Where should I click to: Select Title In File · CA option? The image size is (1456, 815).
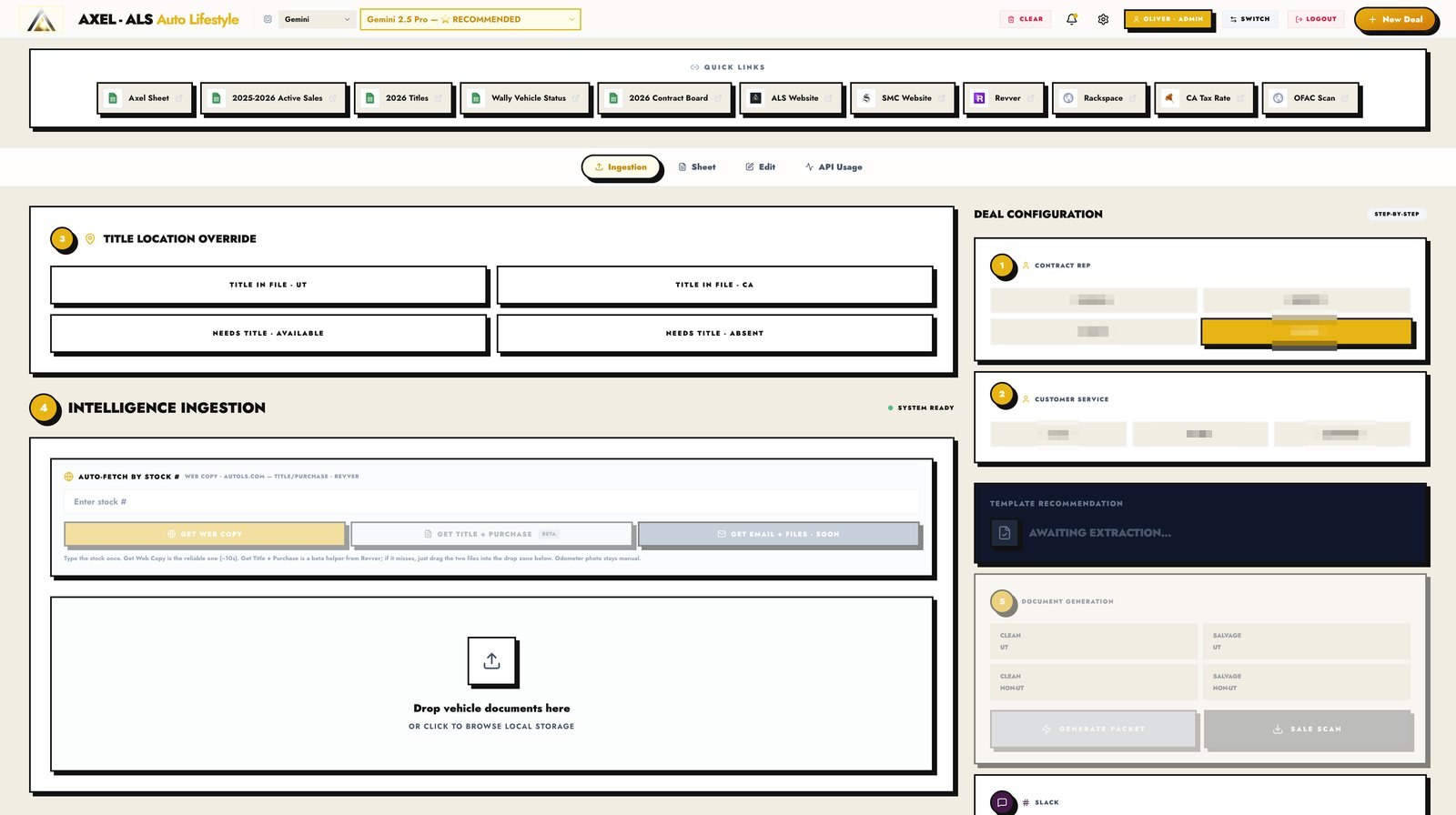(x=714, y=285)
